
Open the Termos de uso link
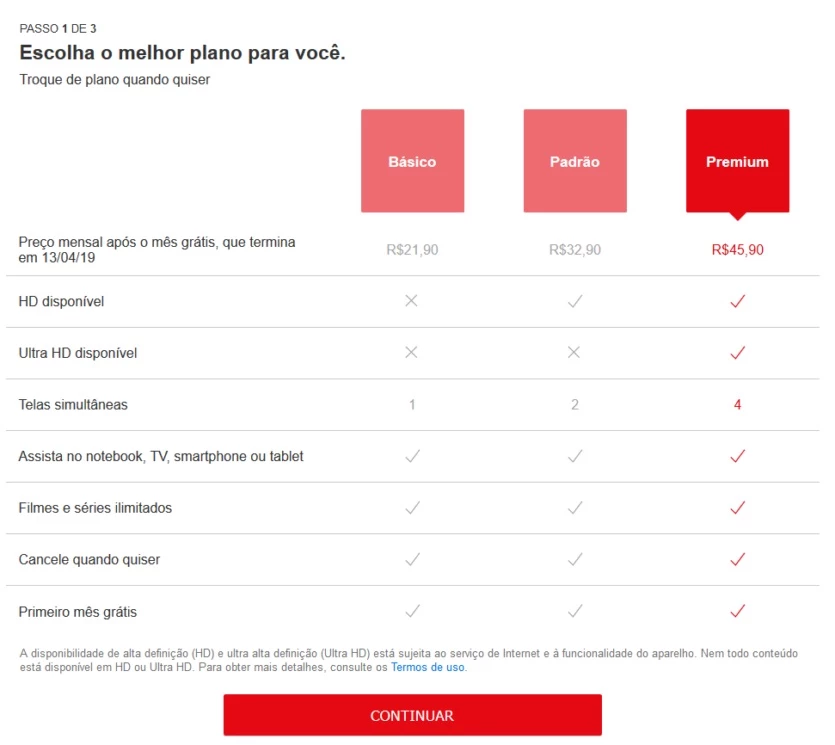[x=428, y=667]
